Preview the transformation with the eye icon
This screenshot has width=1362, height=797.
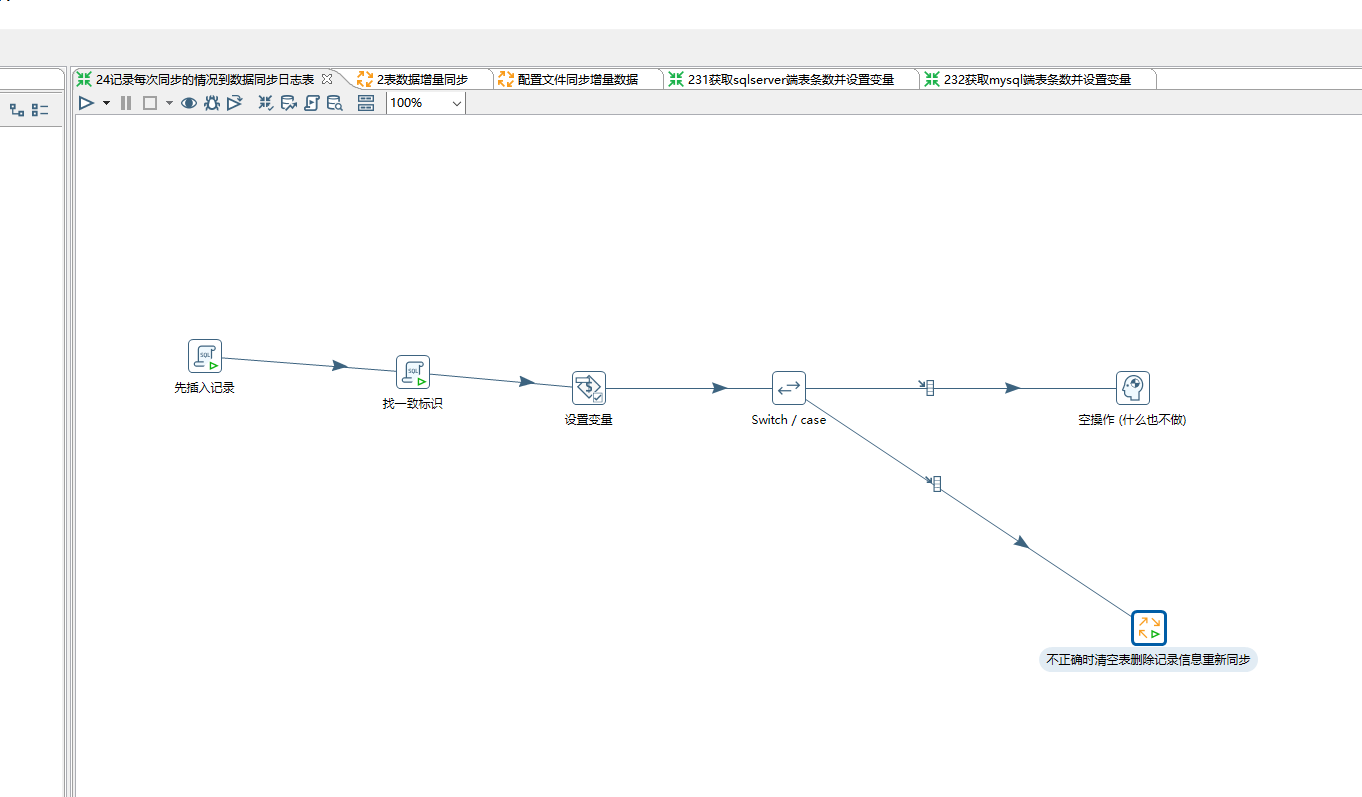(x=189, y=103)
